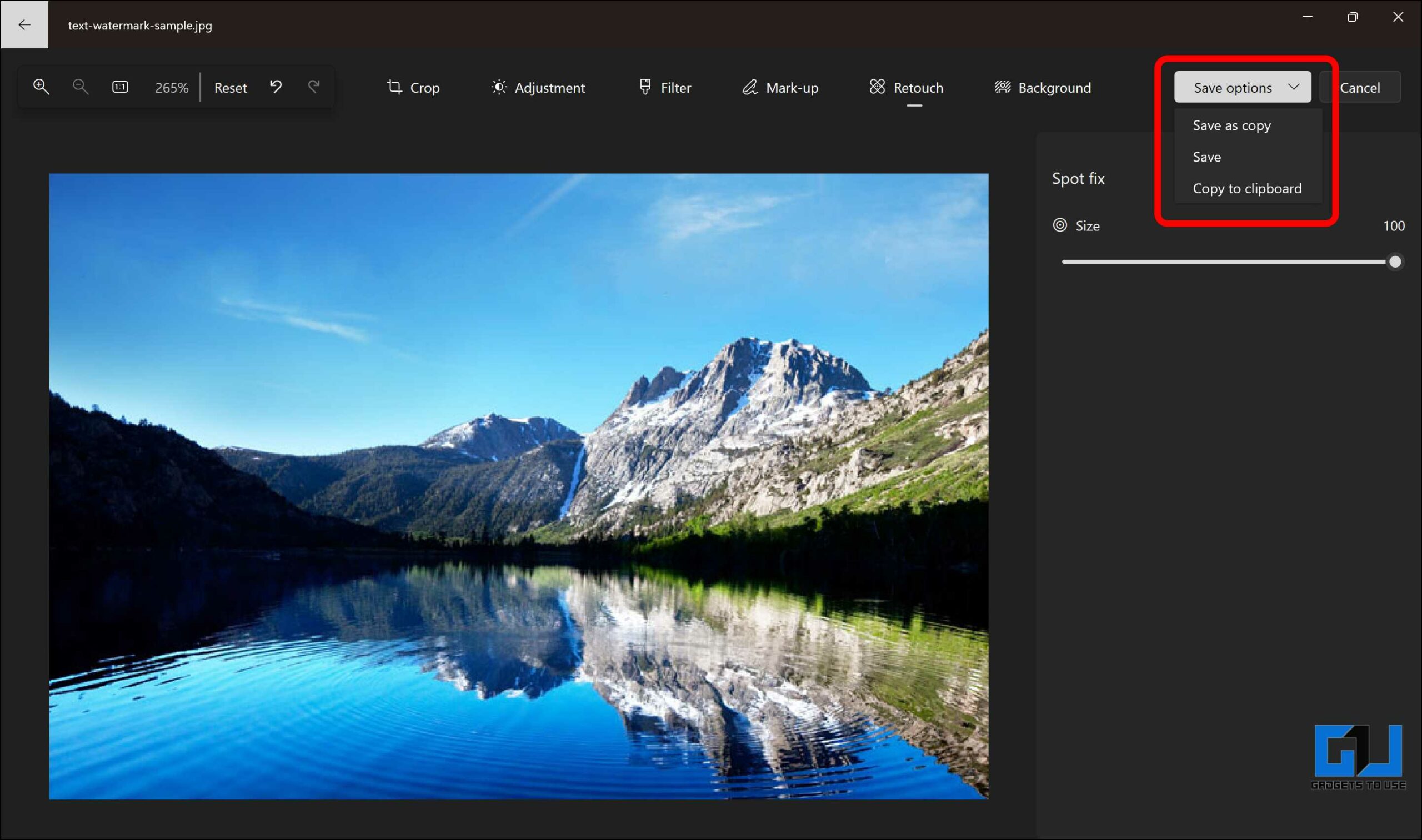Image resolution: width=1422 pixels, height=840 pixels.
Task: Collapse the Save options dropdown
Action: 1243,87
